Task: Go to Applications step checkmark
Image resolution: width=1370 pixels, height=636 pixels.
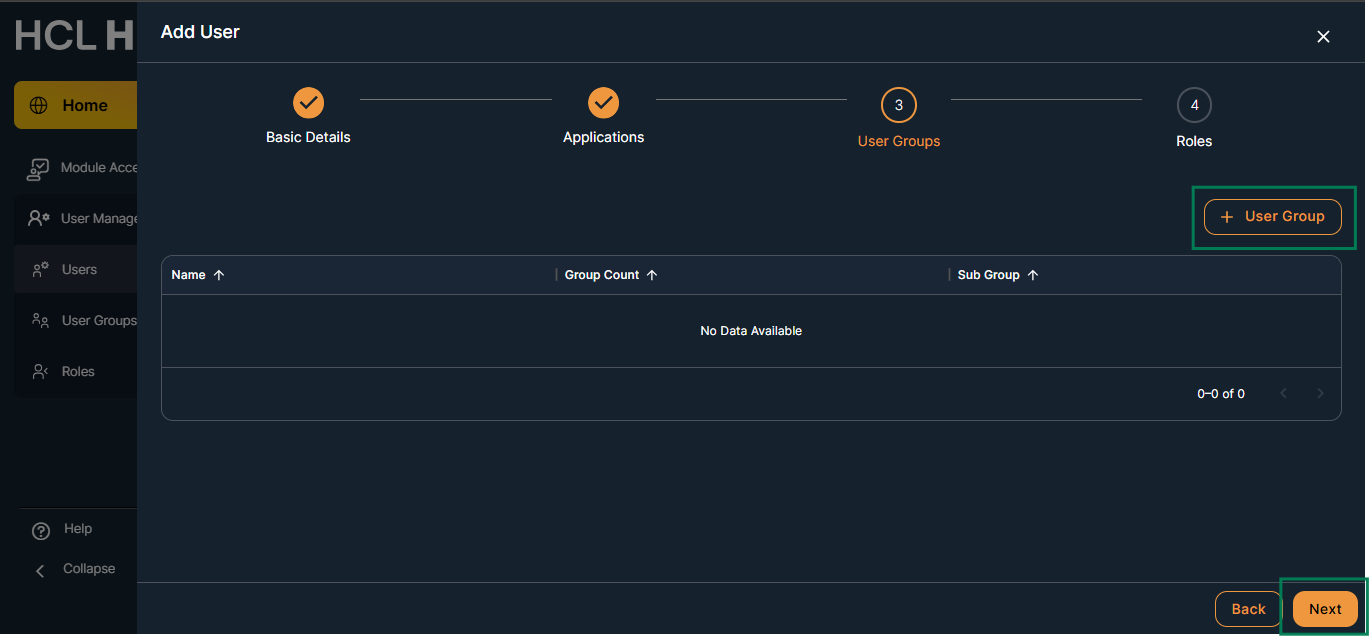Action: tap(603, 102)
